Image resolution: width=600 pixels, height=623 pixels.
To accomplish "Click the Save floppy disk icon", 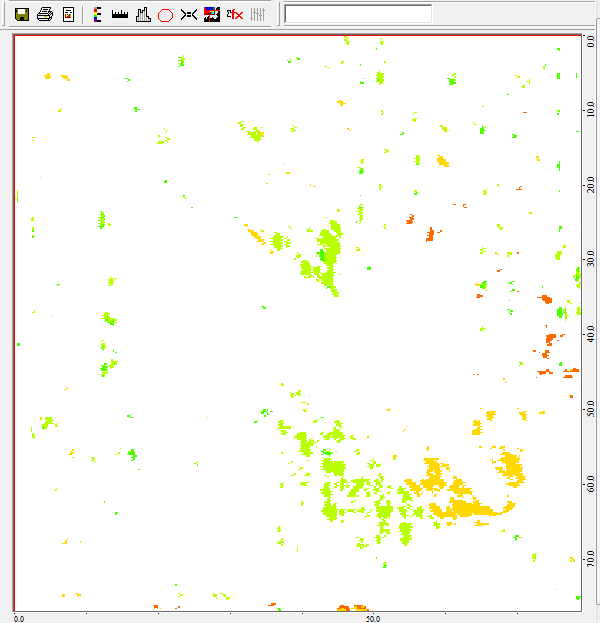I will pos(21,14).
